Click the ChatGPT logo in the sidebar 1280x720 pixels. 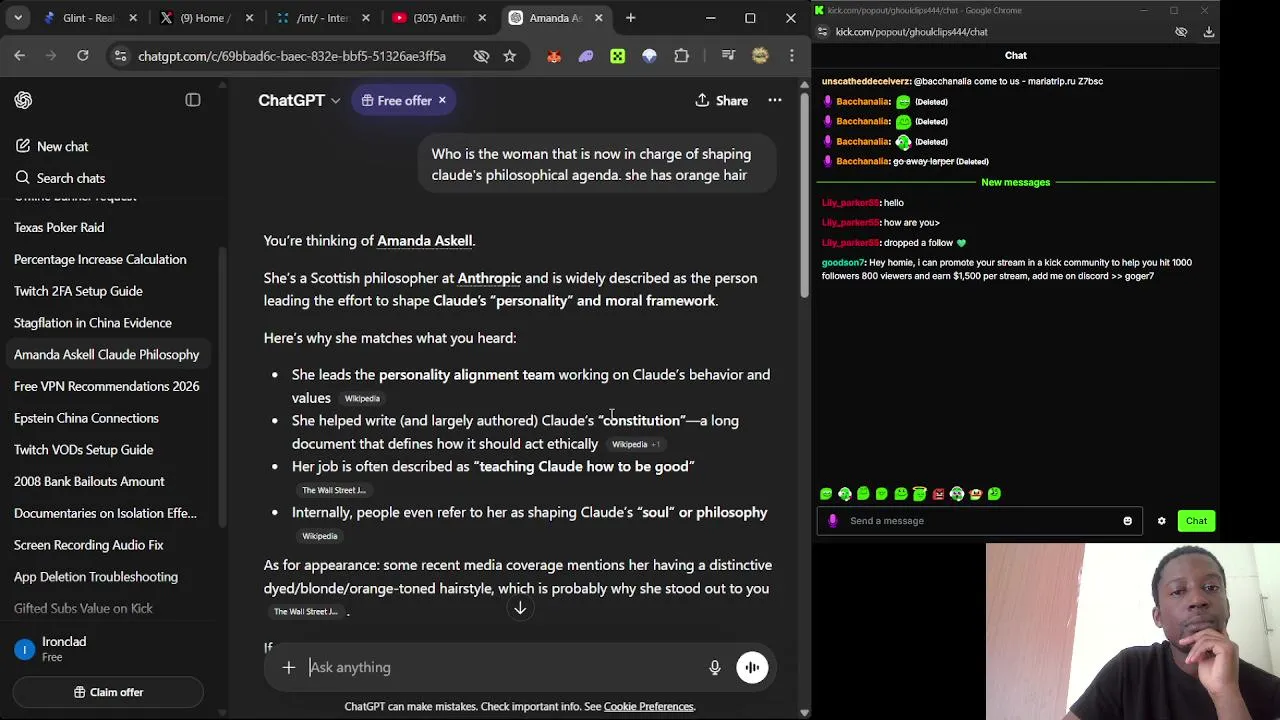23,100
